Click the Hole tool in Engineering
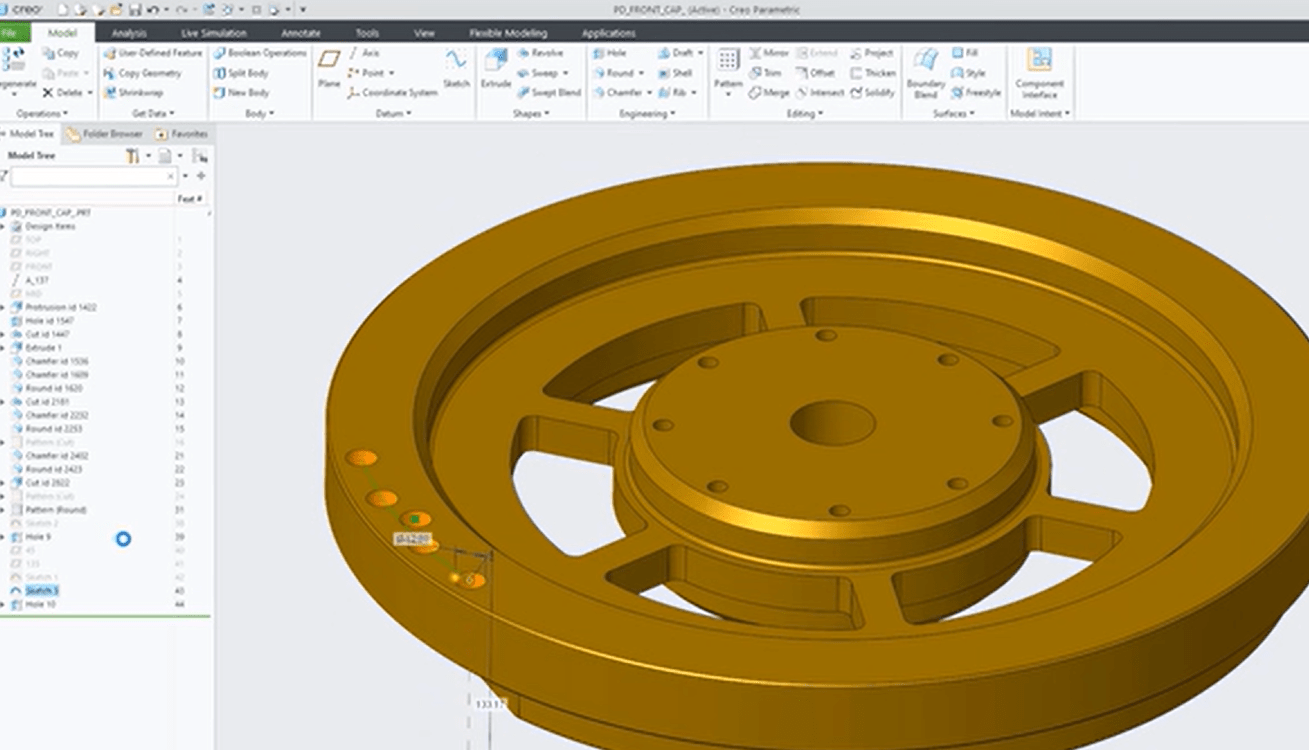 tap(609, 53)
